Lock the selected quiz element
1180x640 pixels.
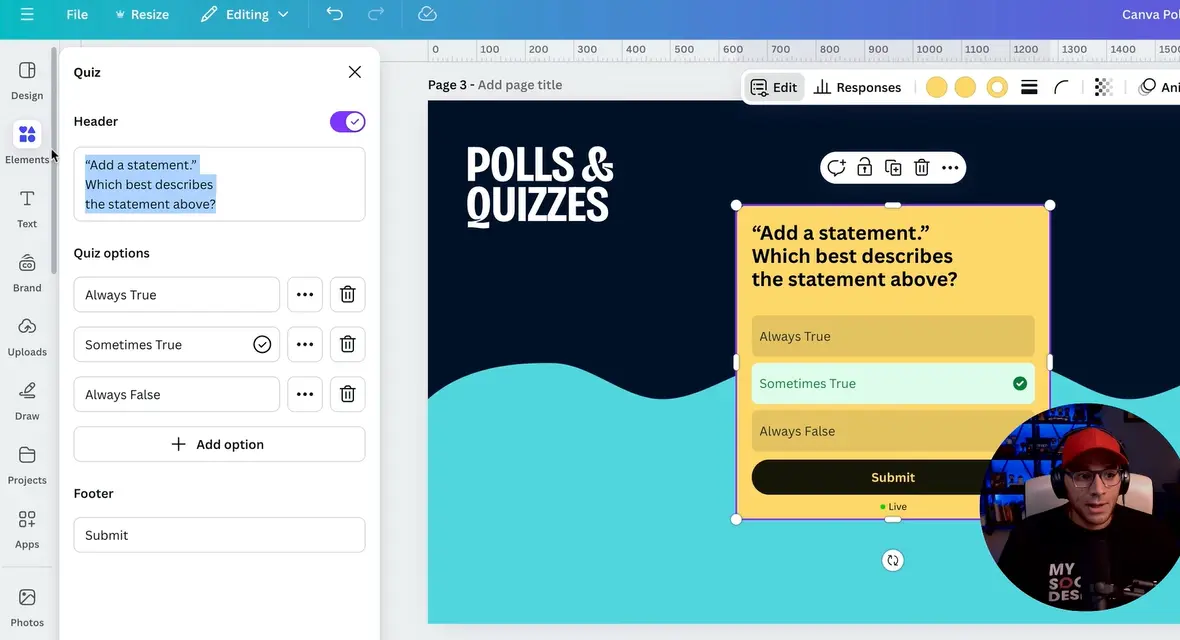(864, 168)
